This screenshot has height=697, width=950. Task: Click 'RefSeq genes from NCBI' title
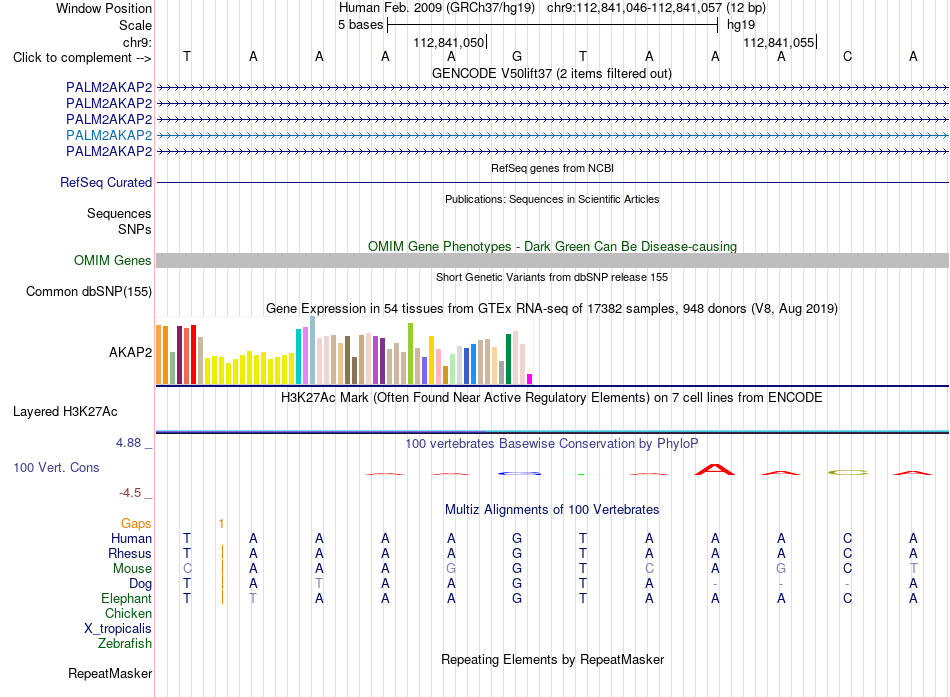click(552, 168)
